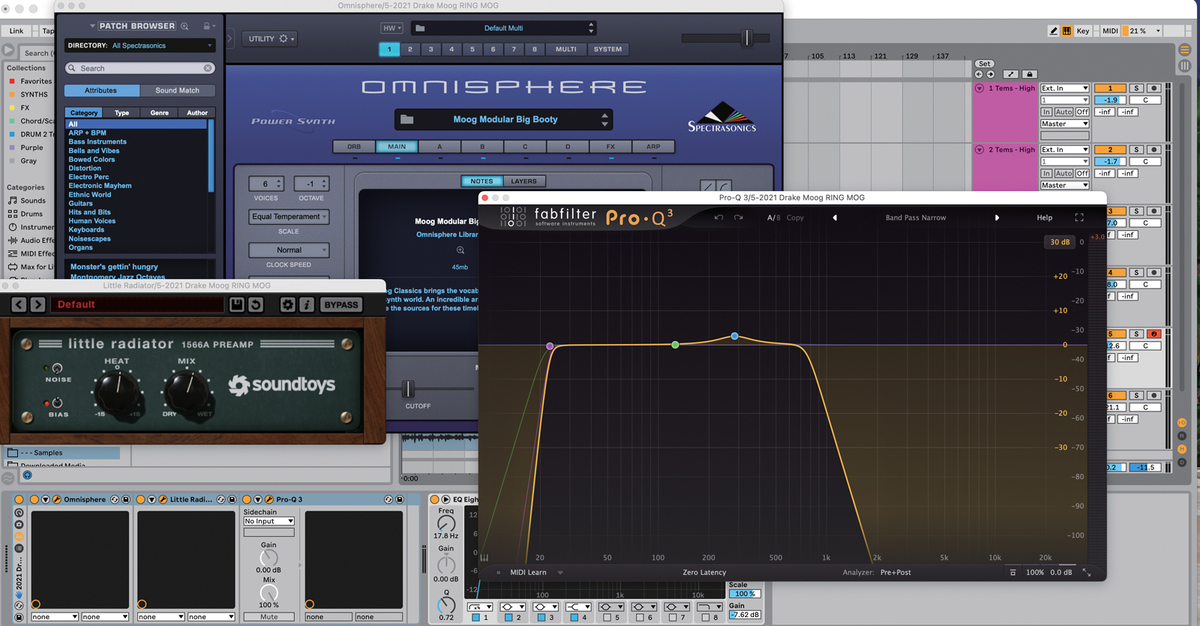Click the folder icon beside Default Multi
The image size is (1200, 626).
click(418, 28)
